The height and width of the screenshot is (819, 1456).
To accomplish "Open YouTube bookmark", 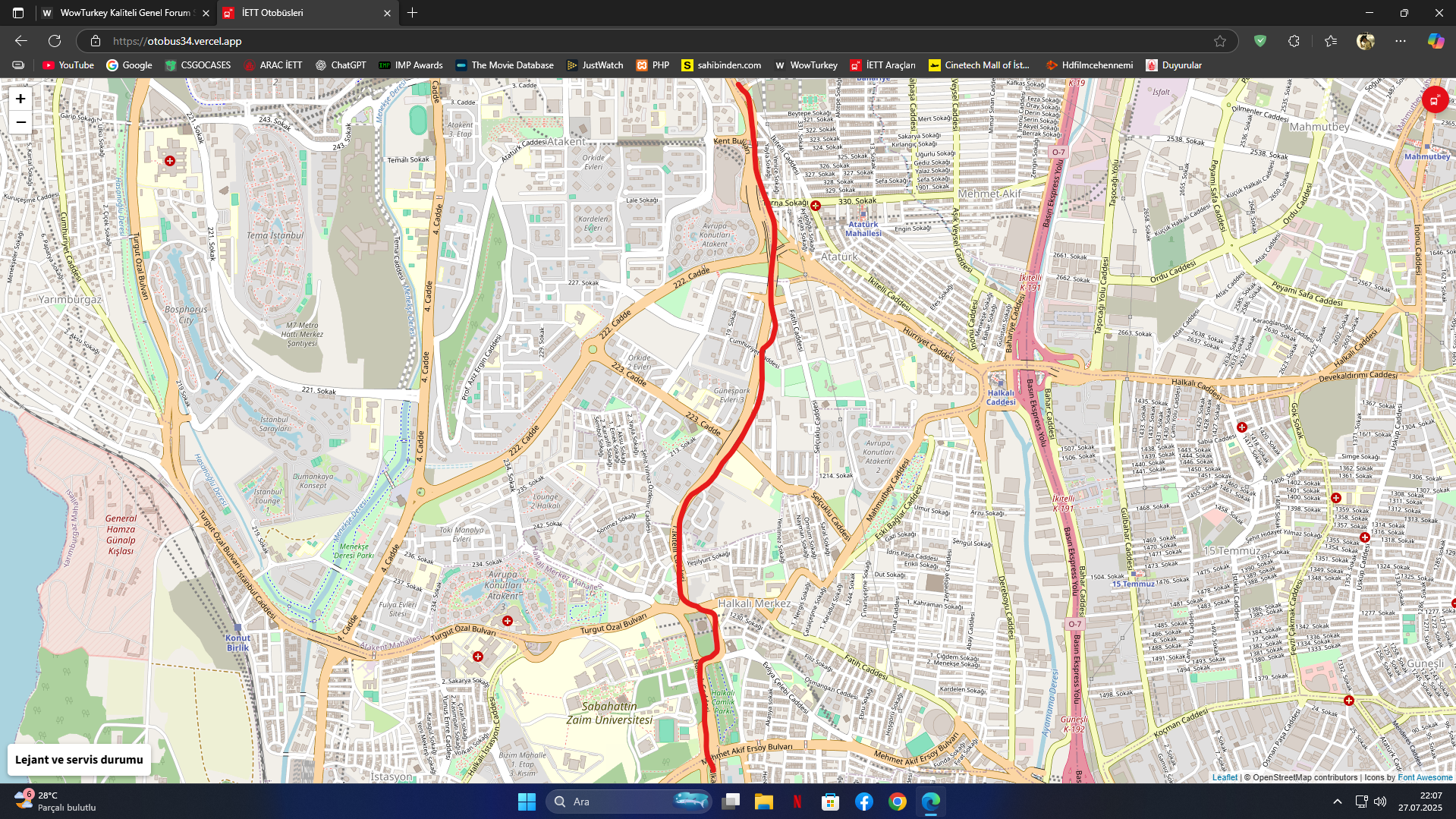I will click(x=68, y=65).
